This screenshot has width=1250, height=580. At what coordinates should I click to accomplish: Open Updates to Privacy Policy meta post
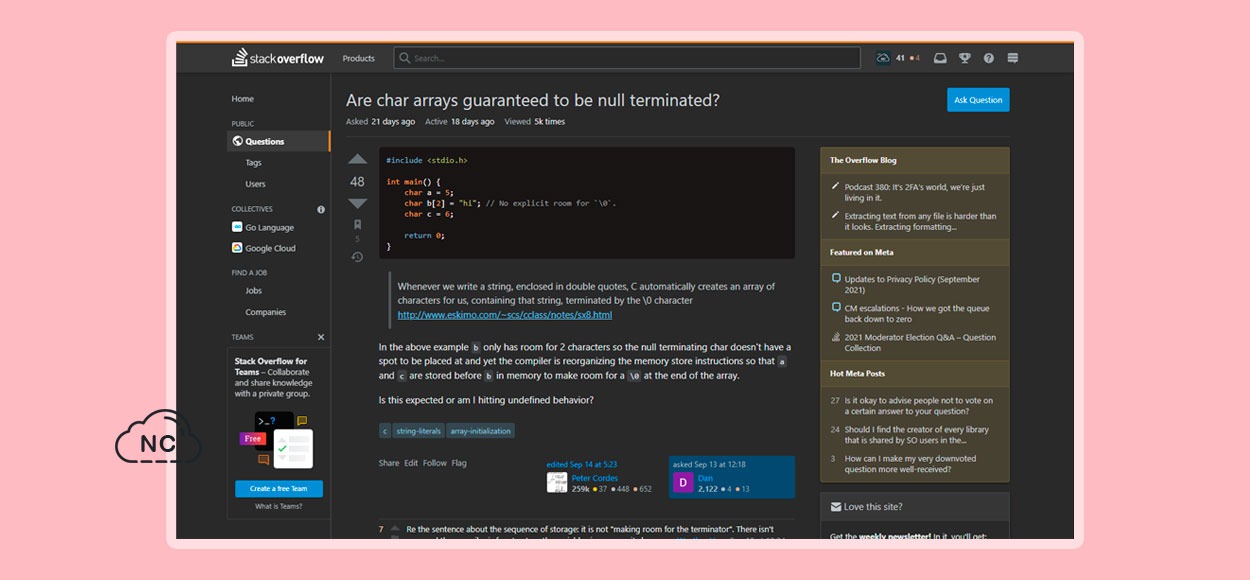pyautogui.click(x=913, y=284)
